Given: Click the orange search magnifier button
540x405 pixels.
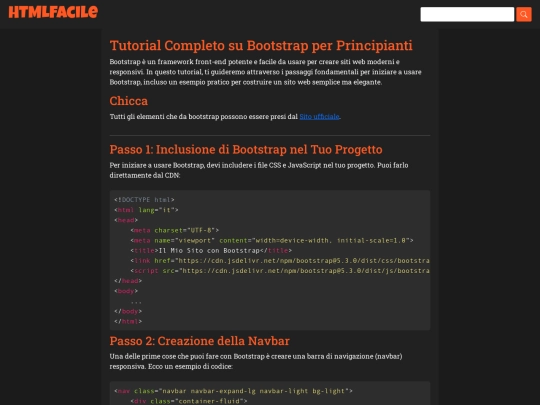Looking at the screenshot, I should tap(523, 14).
